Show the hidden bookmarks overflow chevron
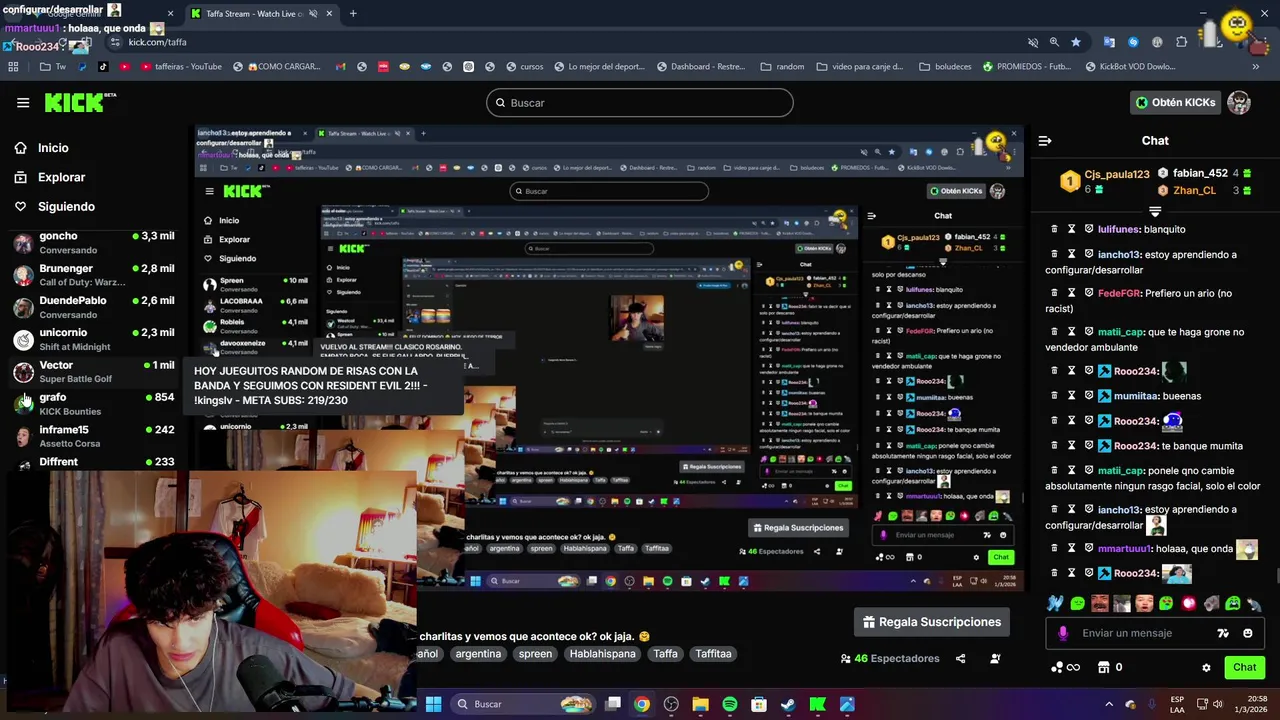Screen dimensions: 1280x720 click(x=1255, y=67)
